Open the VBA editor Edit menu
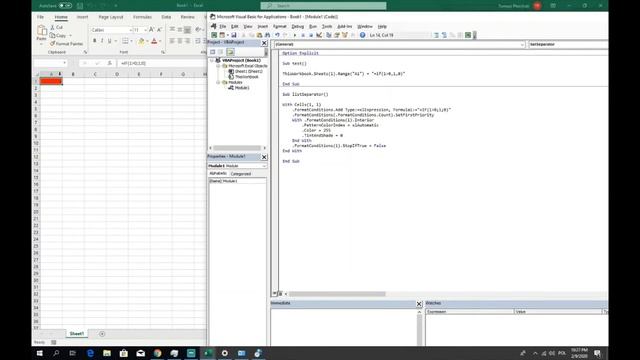The width and height of the screenshot is (640, 360). coord(235,27)
